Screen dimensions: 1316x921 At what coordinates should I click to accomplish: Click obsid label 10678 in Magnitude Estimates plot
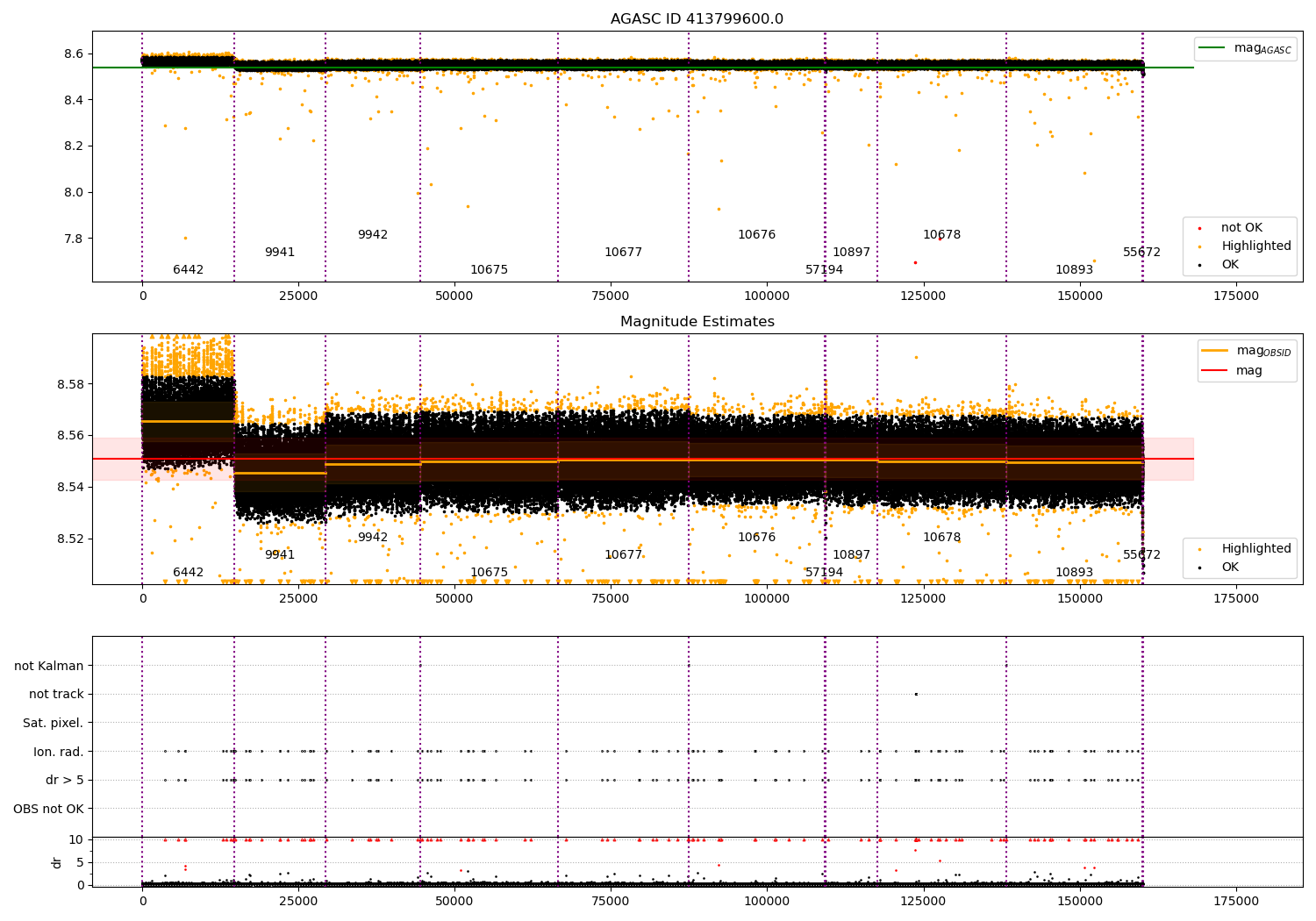pos(941,538)
